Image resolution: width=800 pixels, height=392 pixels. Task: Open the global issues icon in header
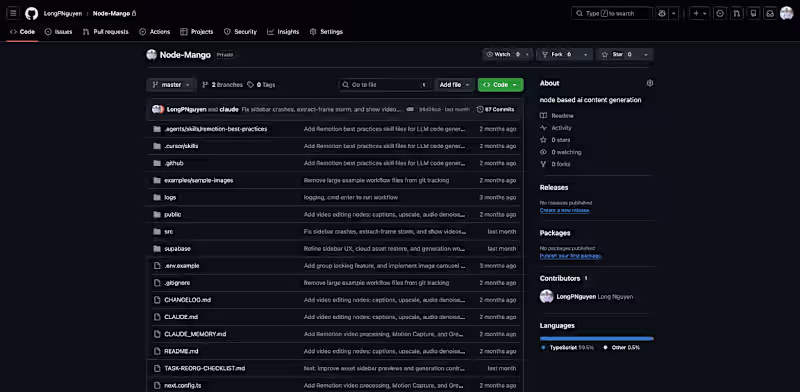coord(720,13)
